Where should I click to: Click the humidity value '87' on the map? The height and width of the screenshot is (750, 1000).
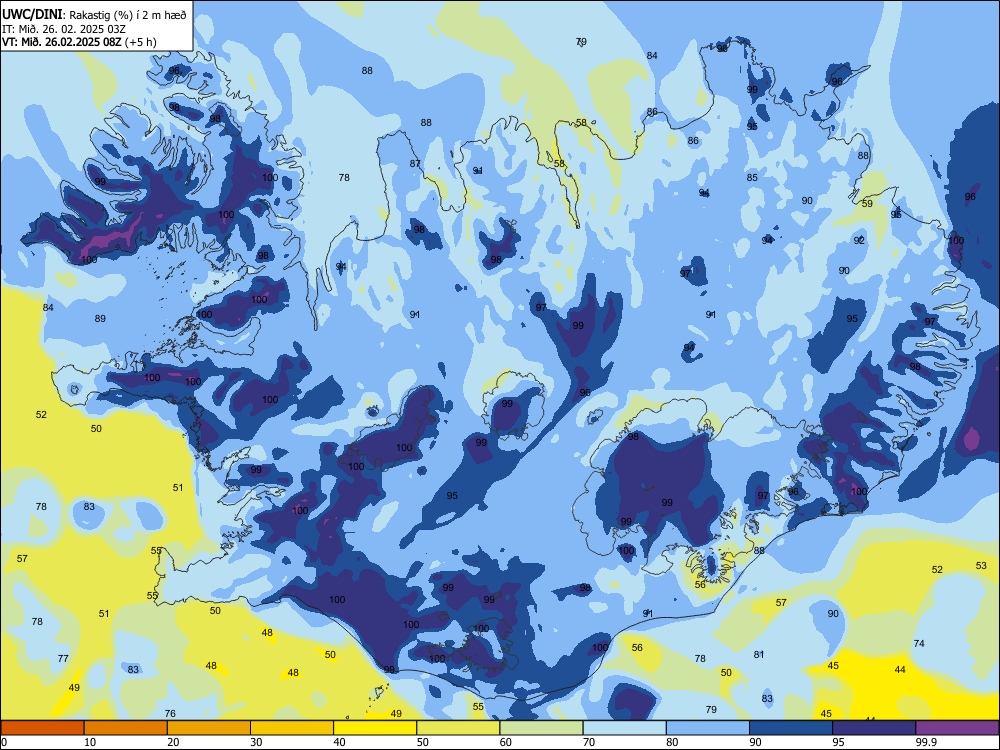(x=415, y=164)
